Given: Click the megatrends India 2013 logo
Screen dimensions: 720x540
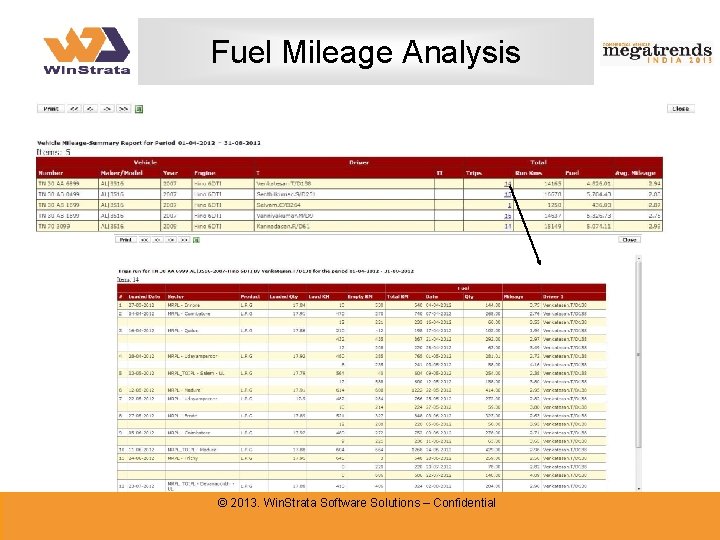Looking at the screenshot, I should (657, 52).
